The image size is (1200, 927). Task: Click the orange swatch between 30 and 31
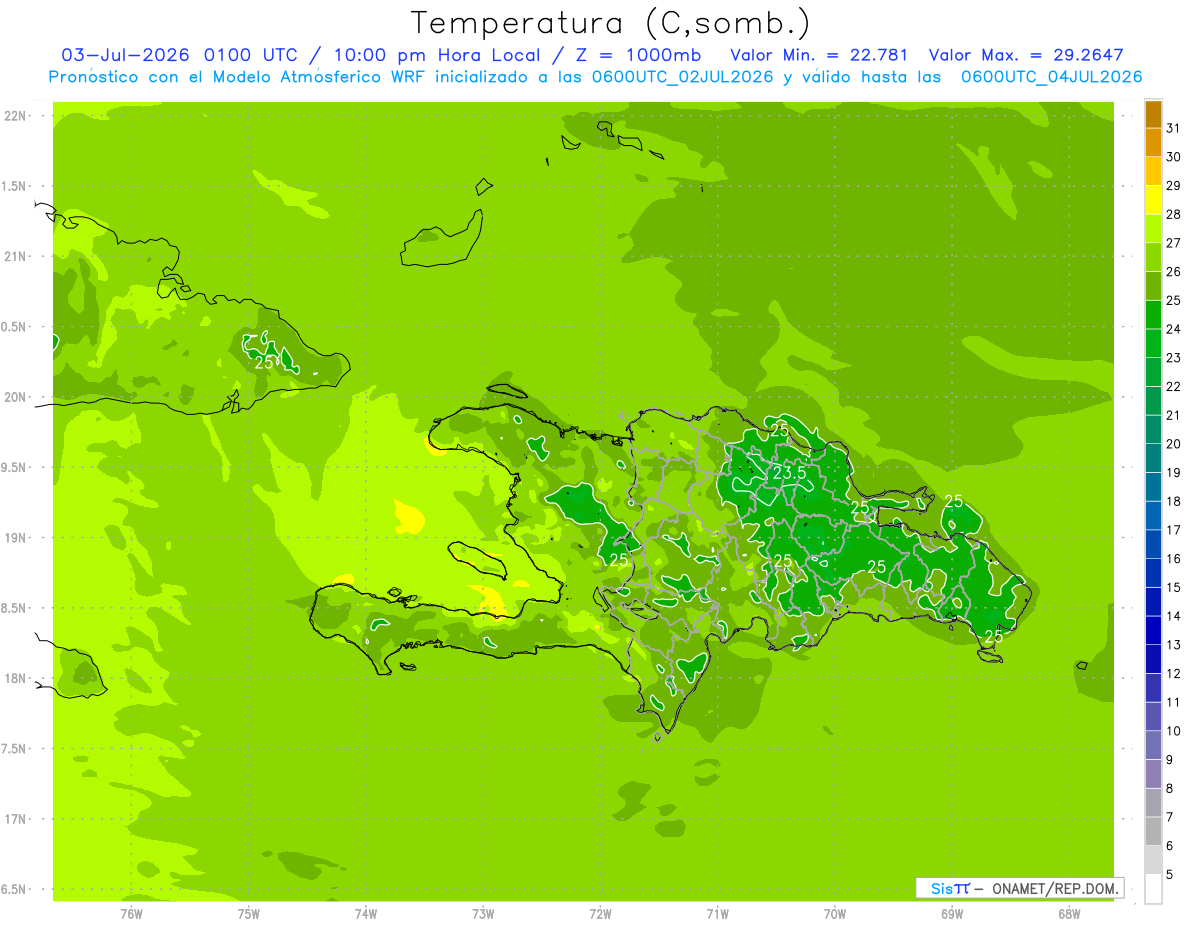click(1153, 142)
